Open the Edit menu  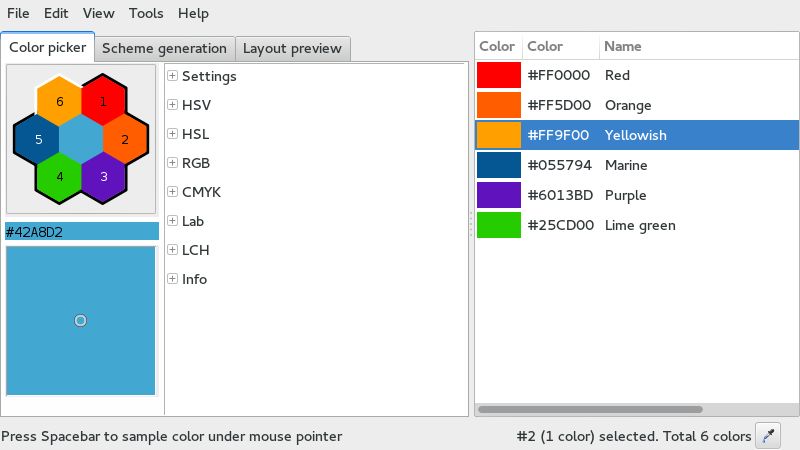56,13
